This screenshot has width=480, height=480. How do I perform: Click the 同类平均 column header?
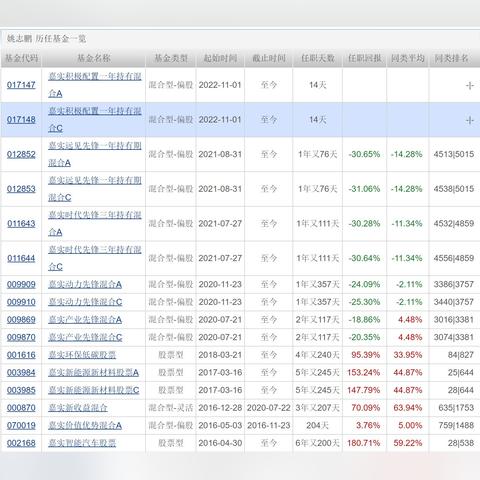(x=408, y=58)
